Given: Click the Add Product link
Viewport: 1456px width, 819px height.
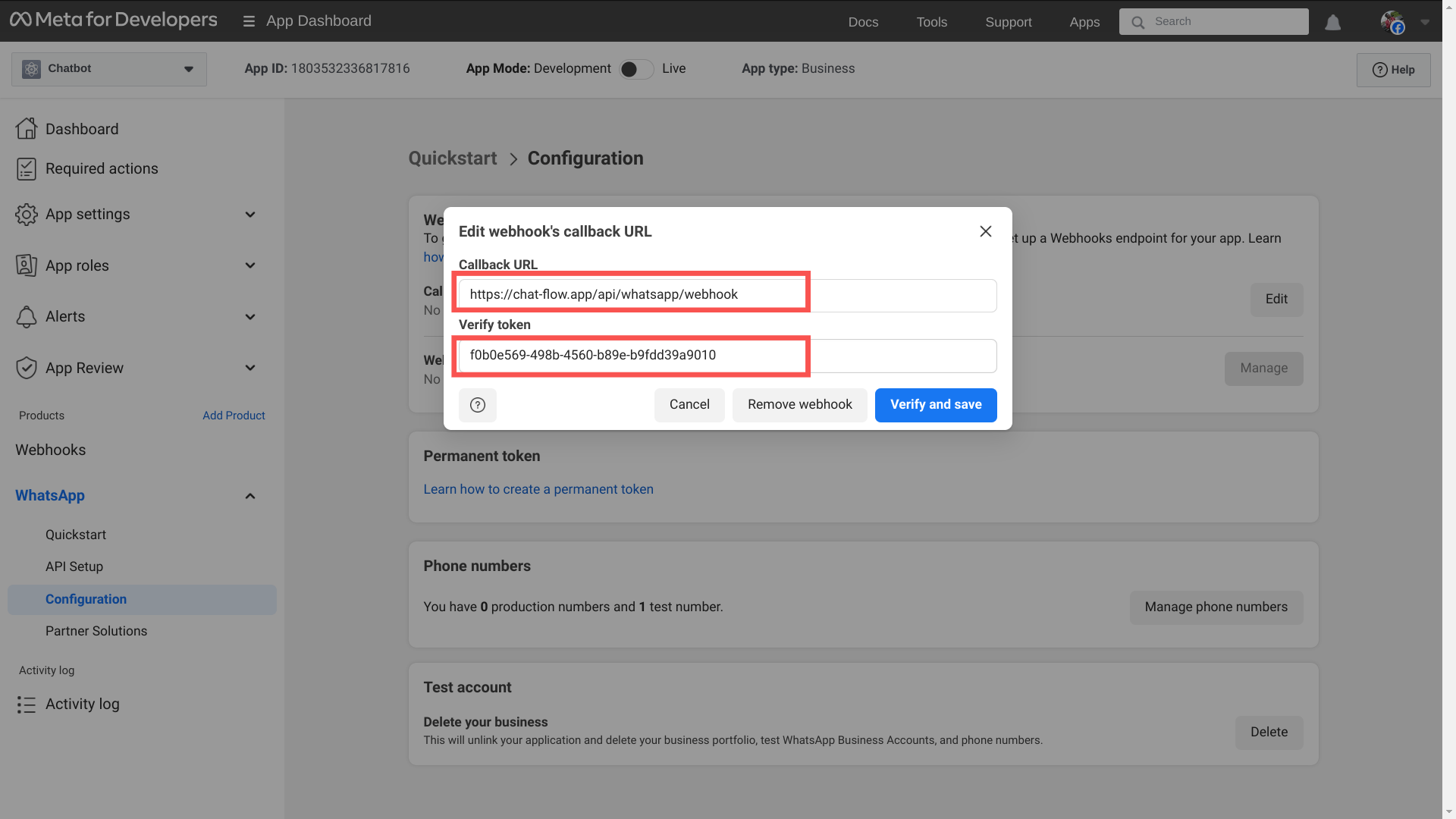Looking at the screenshot, I should (234, 416).
